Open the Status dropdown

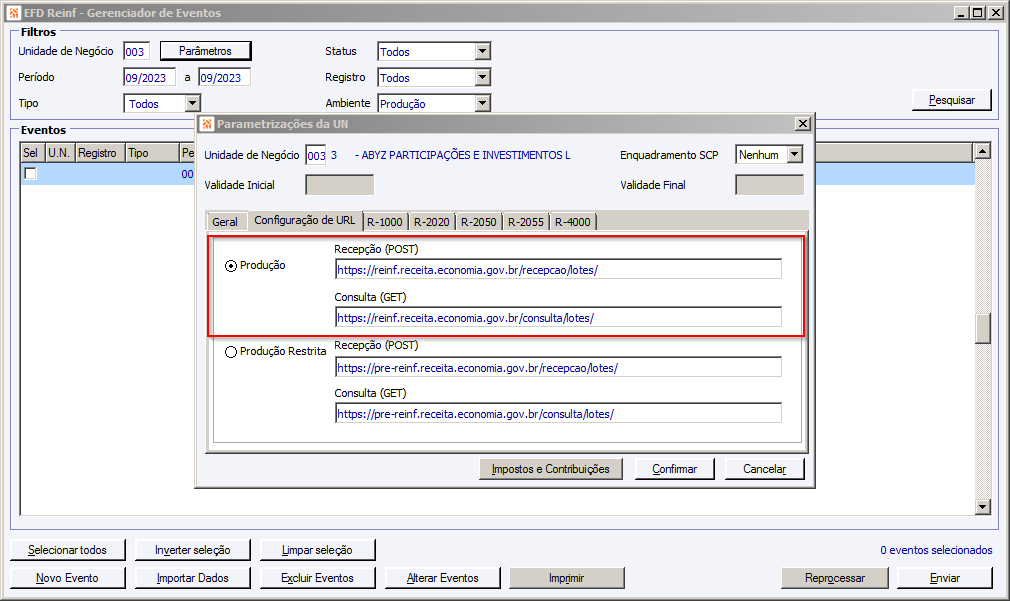point(482,52)
